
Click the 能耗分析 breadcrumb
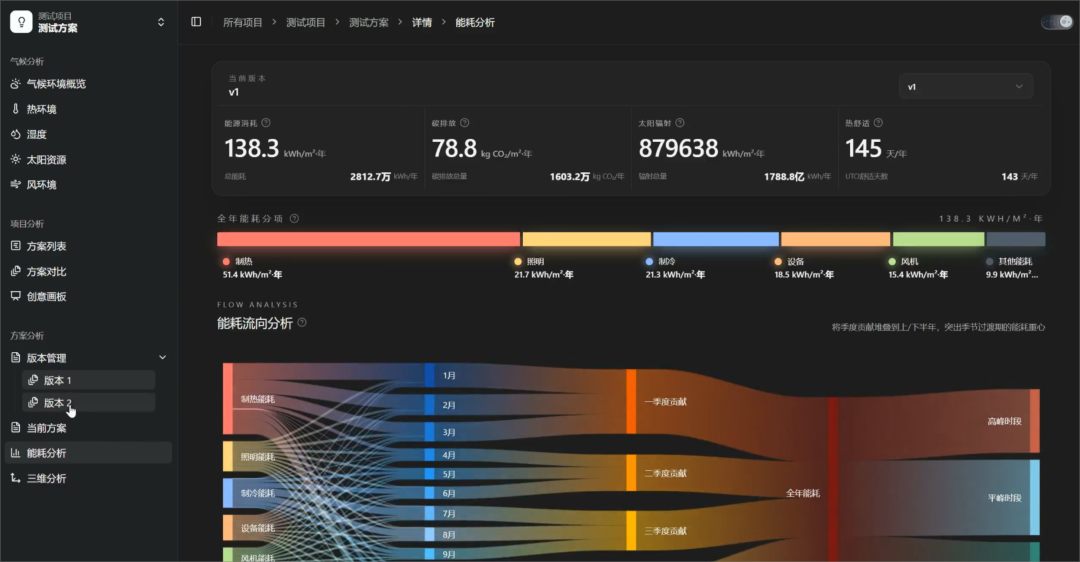[475, 23]
